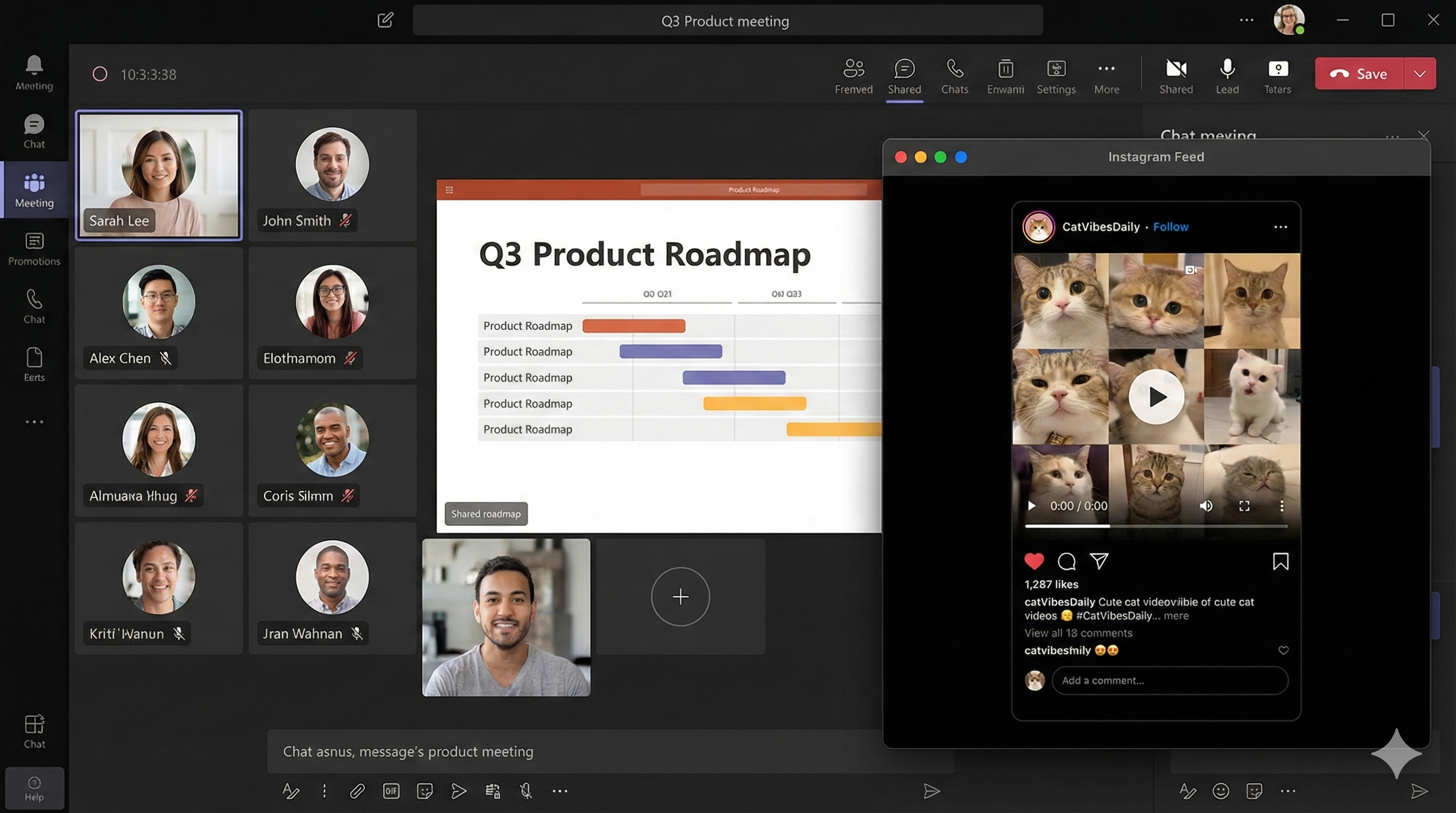Viewport: 1456px width, 813px height.
Task: Switch to the Shared tab in the toolbar
Action: [904, 76]
